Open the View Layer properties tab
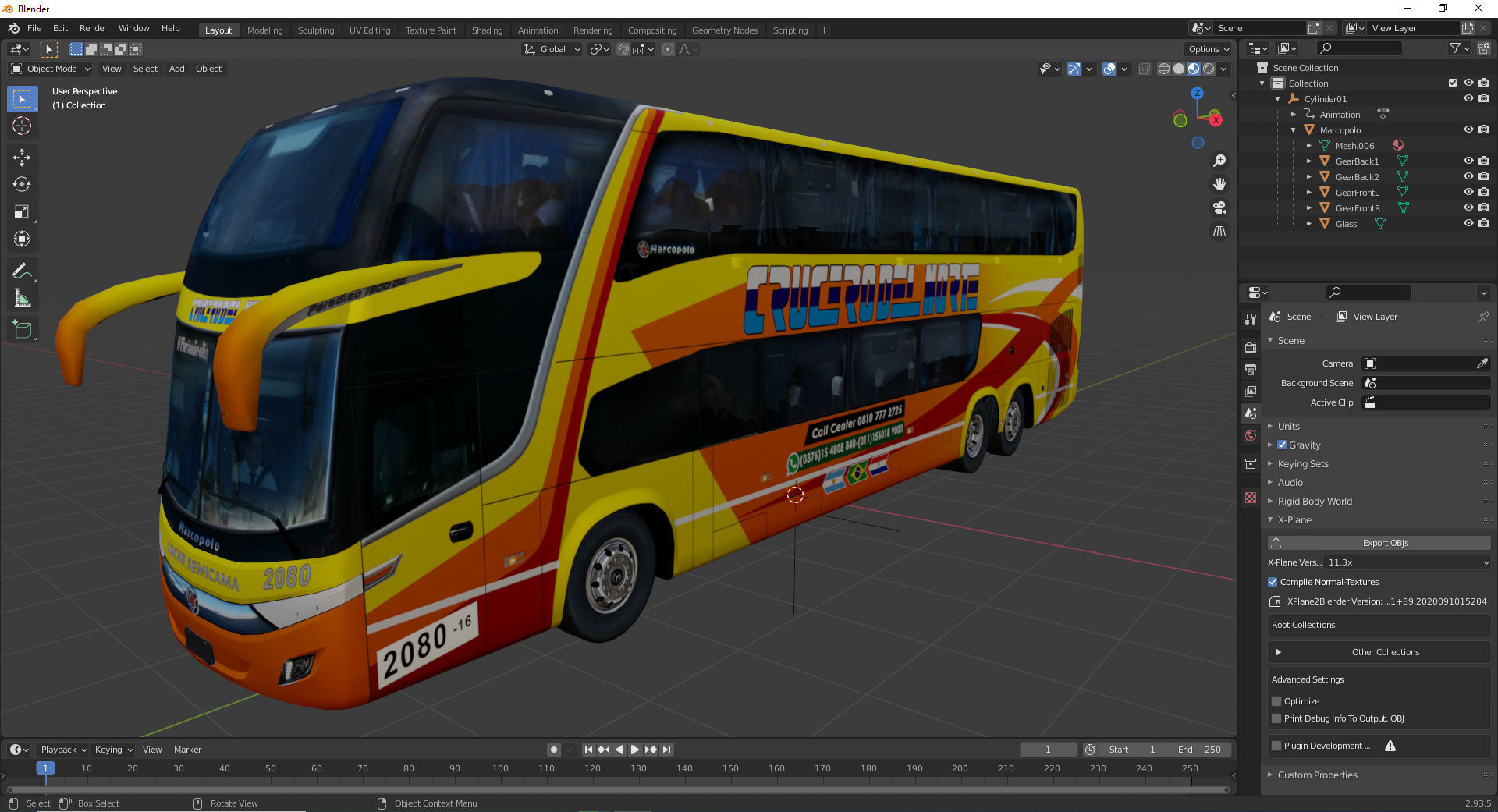 click(x=1251, y=391)
